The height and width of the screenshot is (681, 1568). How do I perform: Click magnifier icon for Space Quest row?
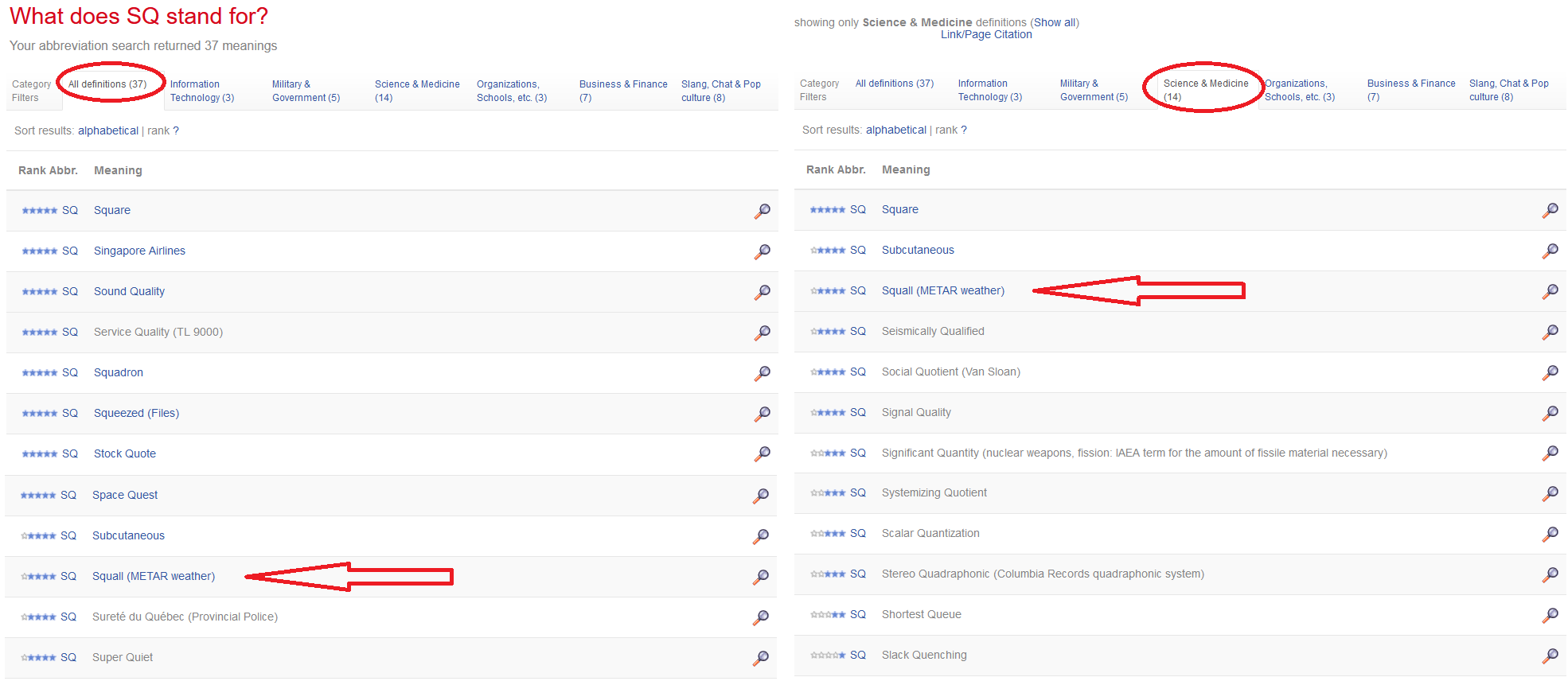[760, 496]
